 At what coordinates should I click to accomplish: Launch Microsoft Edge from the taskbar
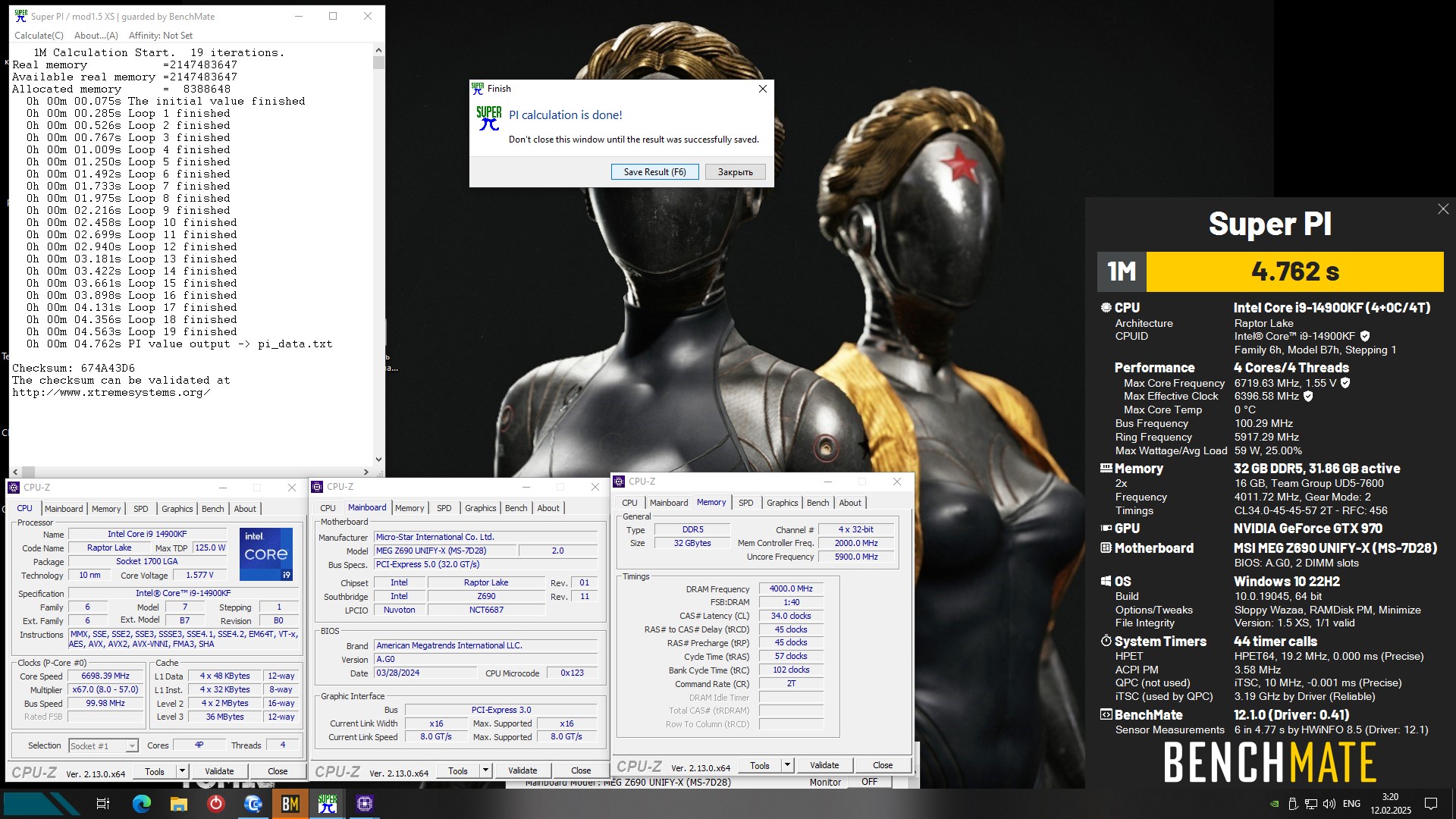click(142, 804)
